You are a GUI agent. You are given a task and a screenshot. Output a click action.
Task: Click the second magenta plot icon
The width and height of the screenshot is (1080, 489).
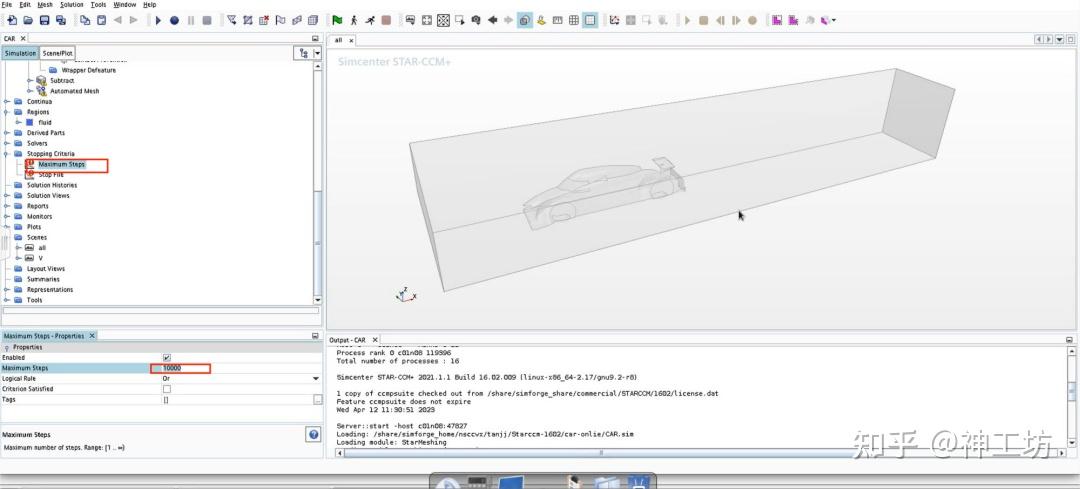pos(793,20)
